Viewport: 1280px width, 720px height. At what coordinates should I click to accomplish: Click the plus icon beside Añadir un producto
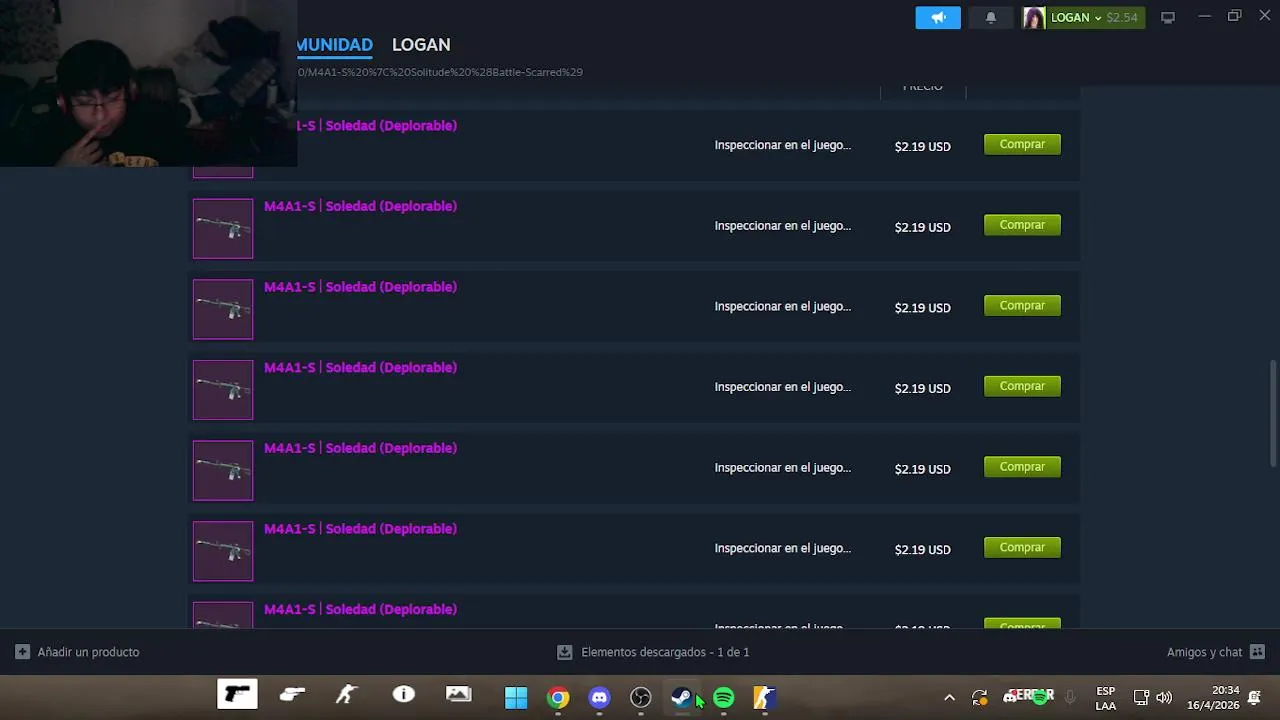click(22, 652)
